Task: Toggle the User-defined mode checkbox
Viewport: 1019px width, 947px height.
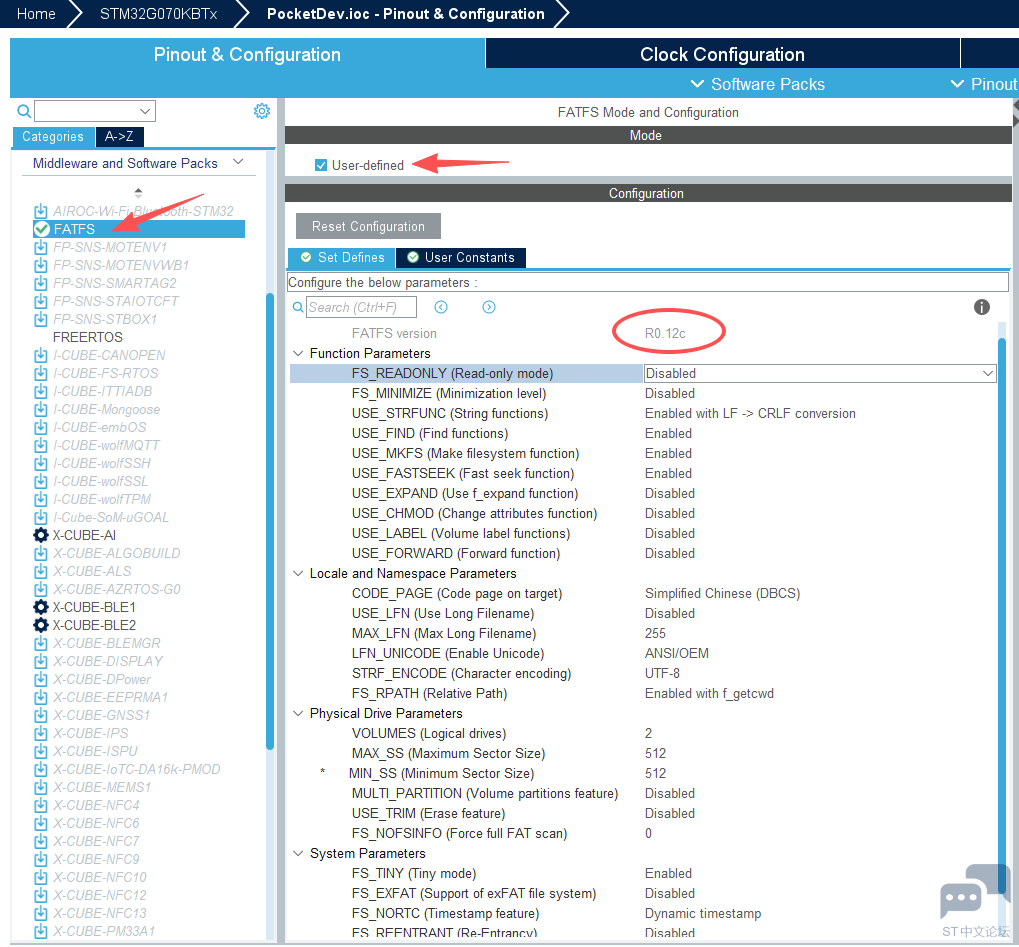Action: point(321,165)
